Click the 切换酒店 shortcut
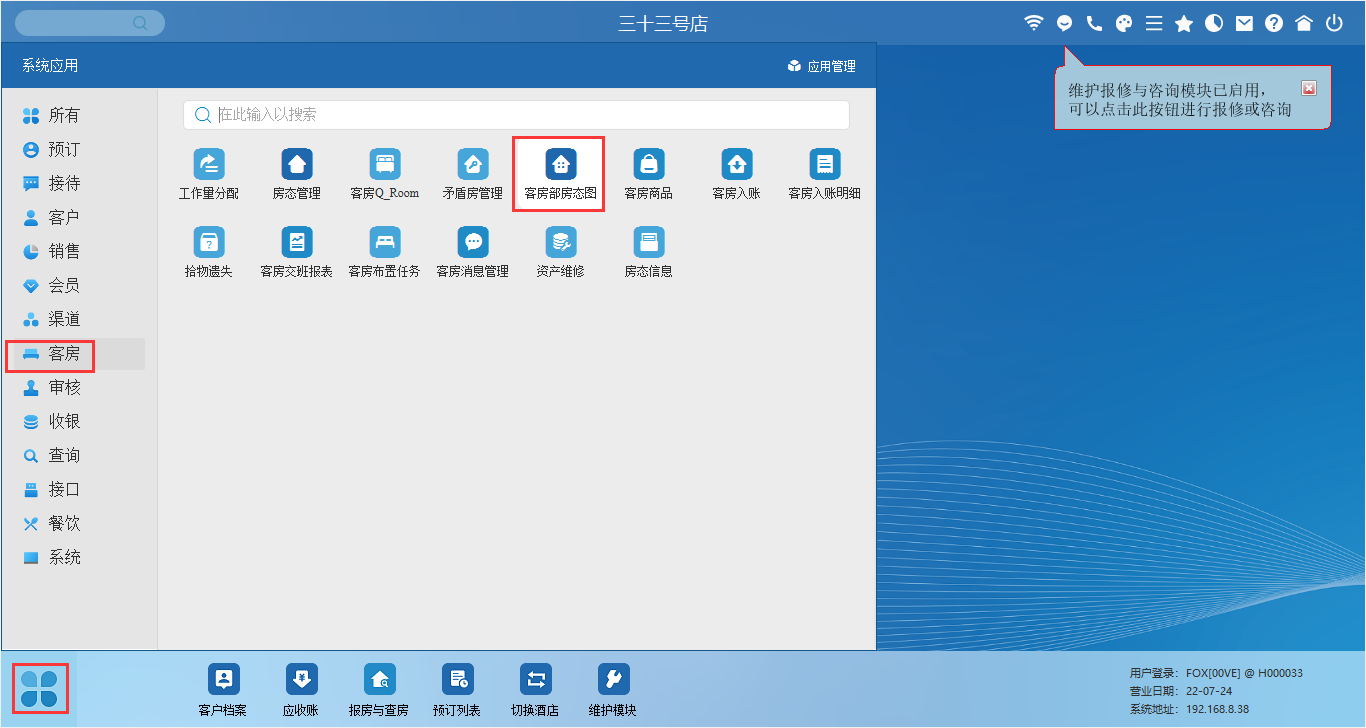This screenshot has height=728, width=1366. [x=535, y=691]
